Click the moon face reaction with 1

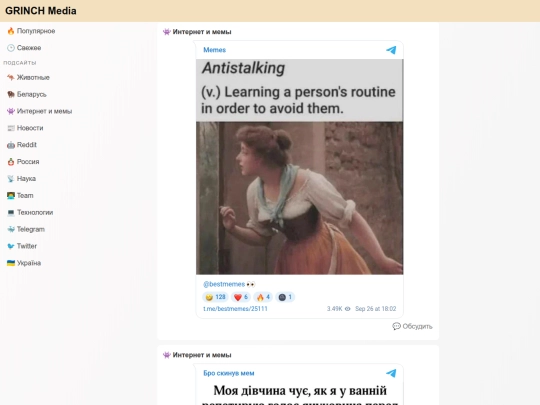[285, 297]
